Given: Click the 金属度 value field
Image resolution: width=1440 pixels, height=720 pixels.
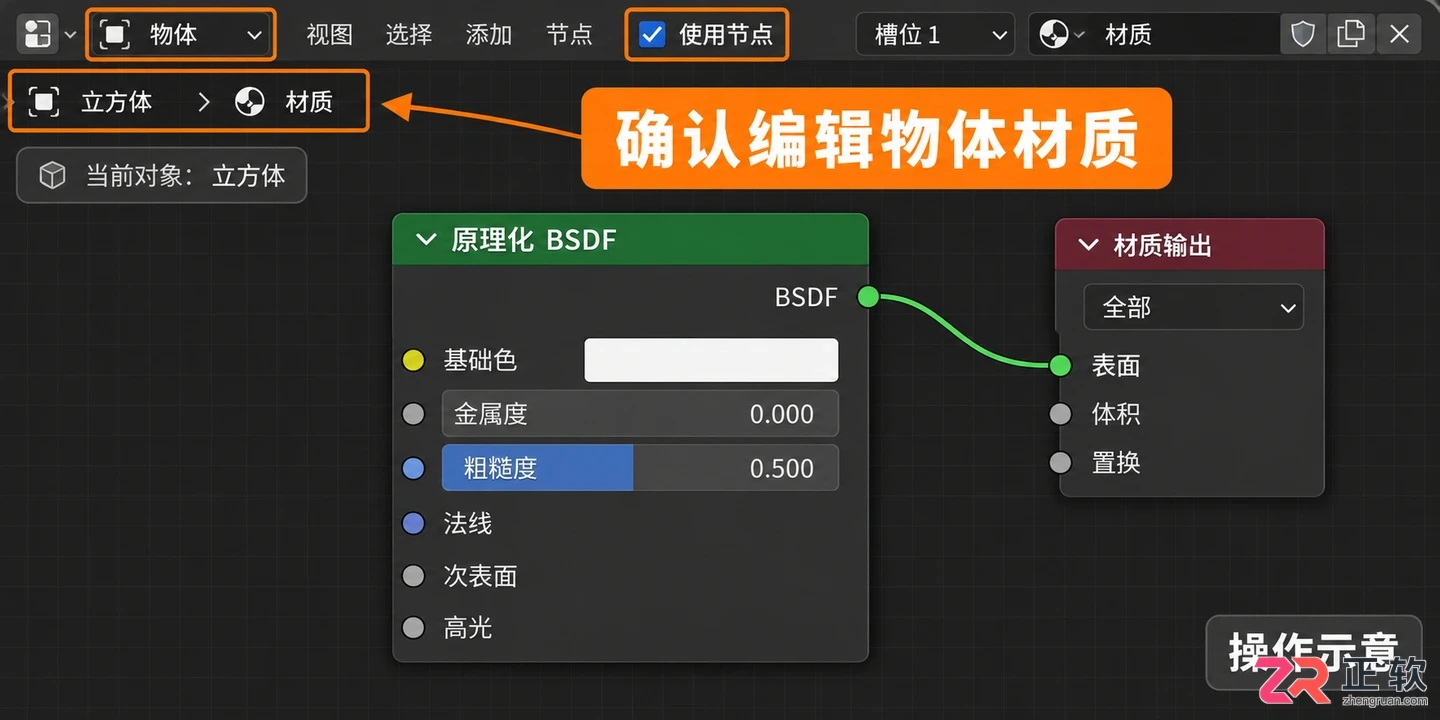Looking at the screenshot, I should click(640, 414).
